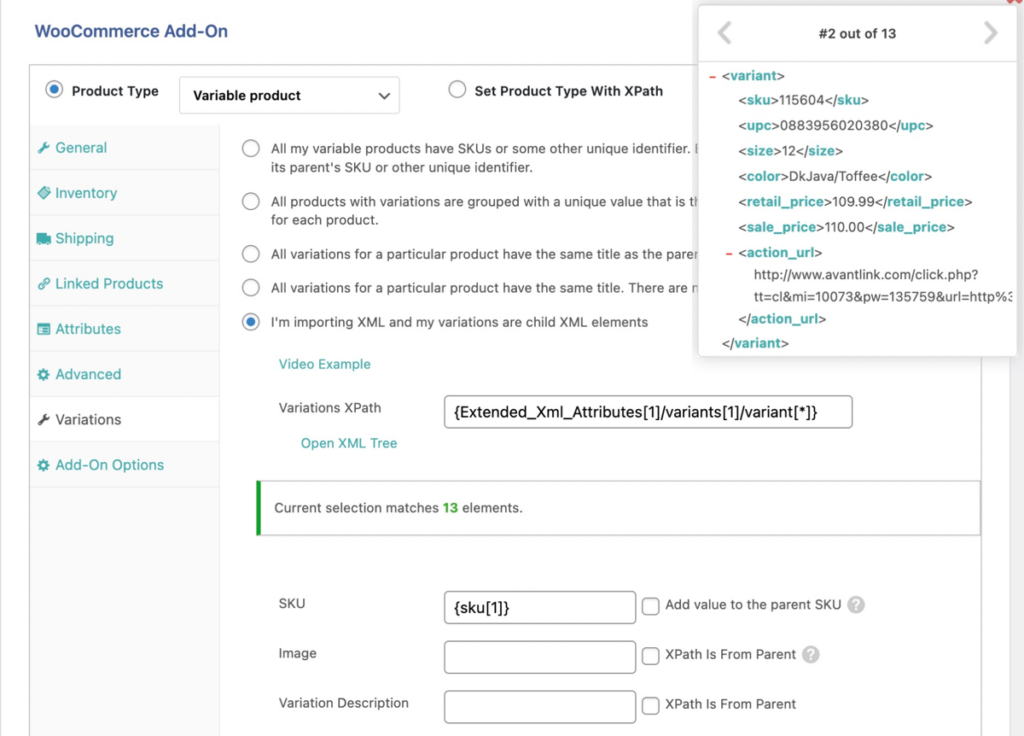This screenshot has width=1024, height=736.
Task: Click the color element in XML preview
Action: [835, 176]
